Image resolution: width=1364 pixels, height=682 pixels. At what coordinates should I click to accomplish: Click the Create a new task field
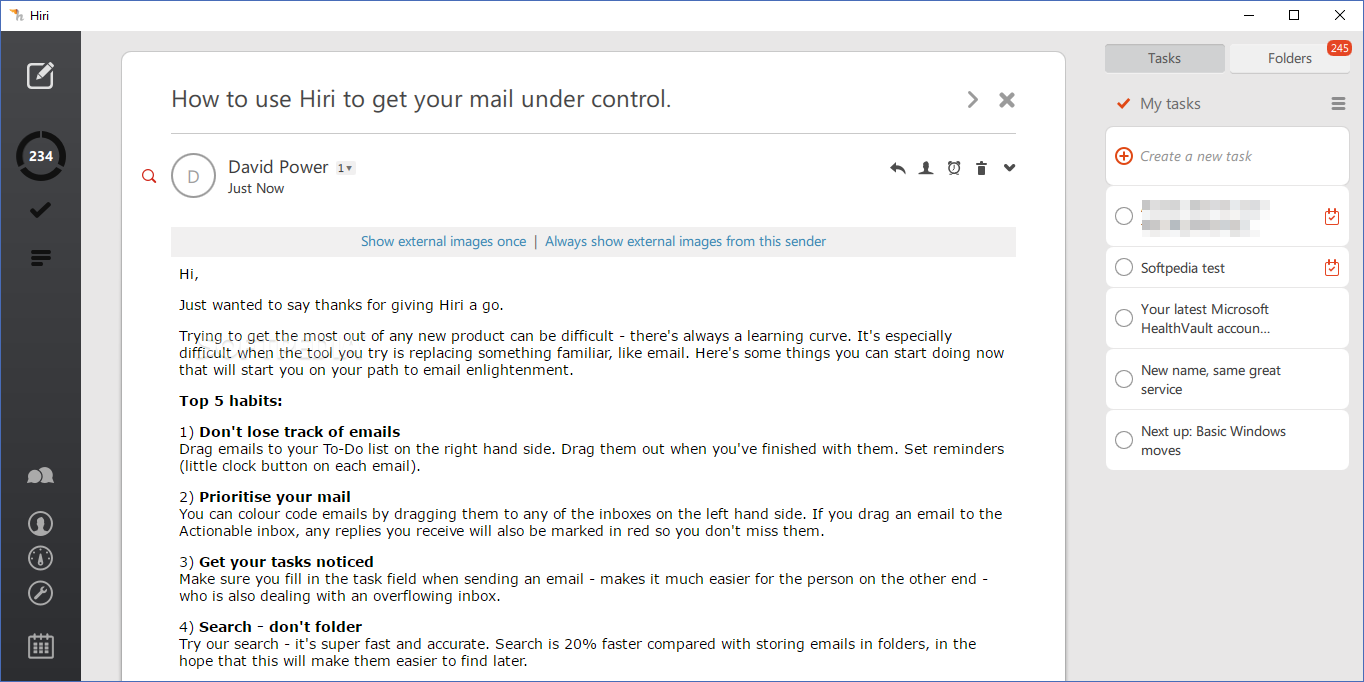point(1196,156)
